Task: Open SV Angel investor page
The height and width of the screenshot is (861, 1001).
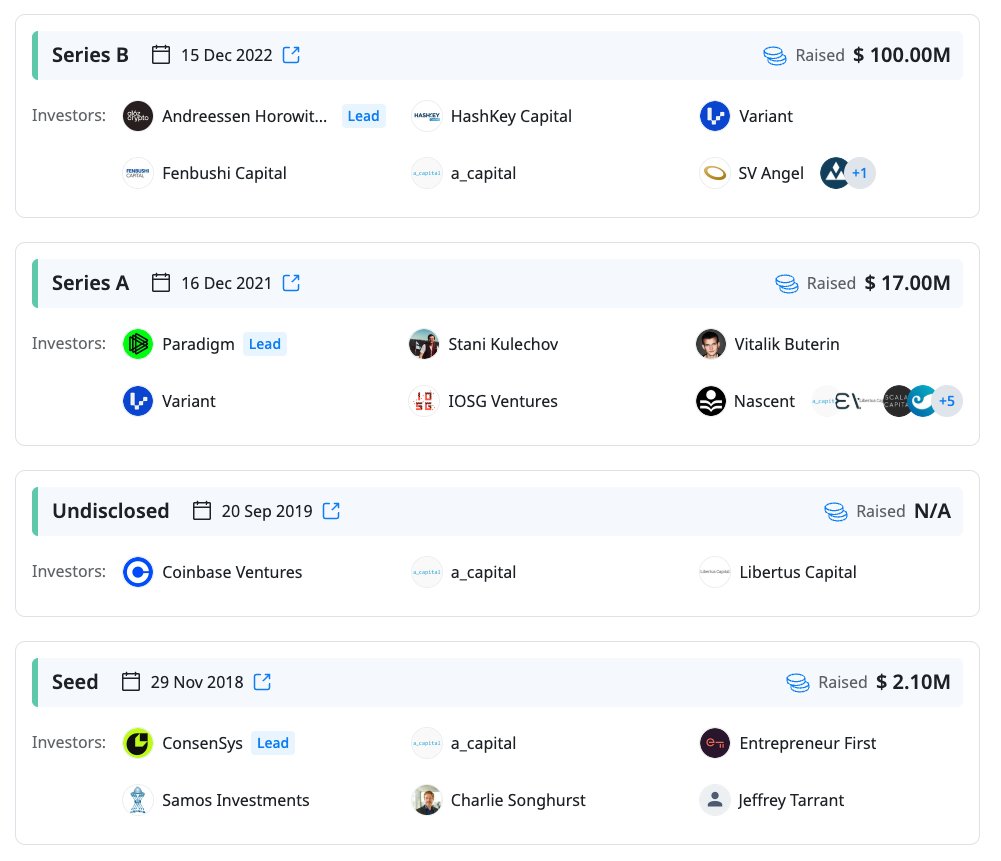Action: (x=771, y=173)
